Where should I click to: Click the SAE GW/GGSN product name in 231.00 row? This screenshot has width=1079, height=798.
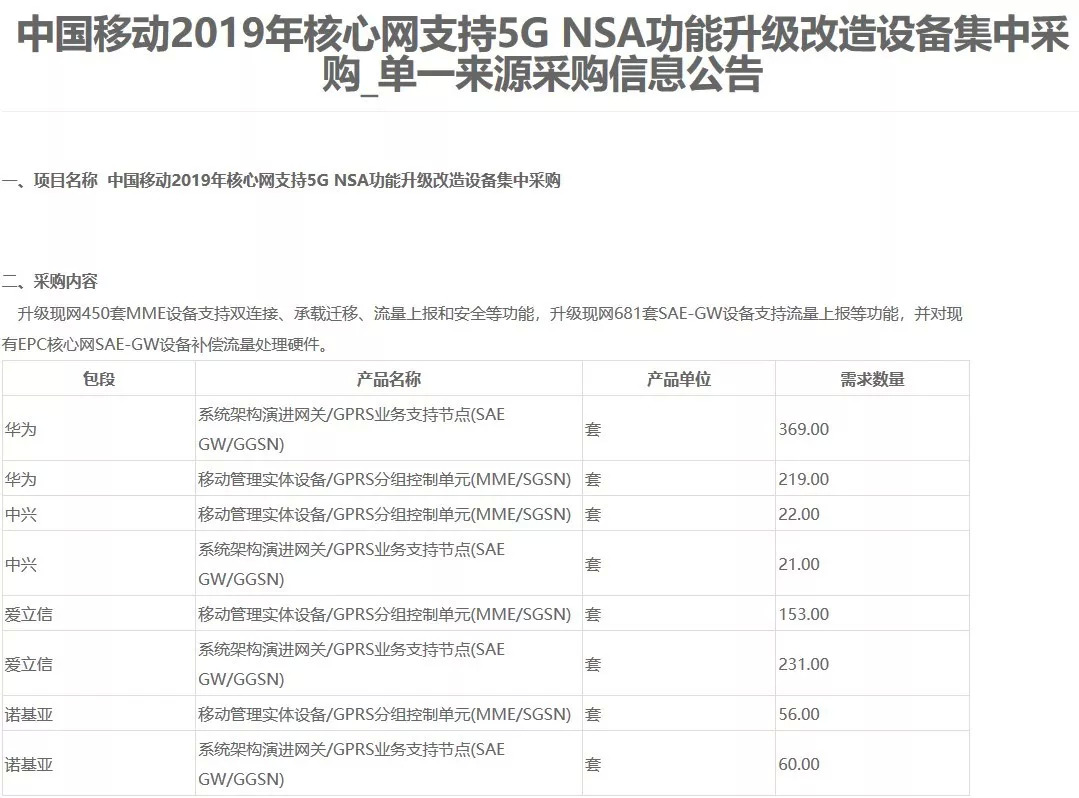[352, 664]
